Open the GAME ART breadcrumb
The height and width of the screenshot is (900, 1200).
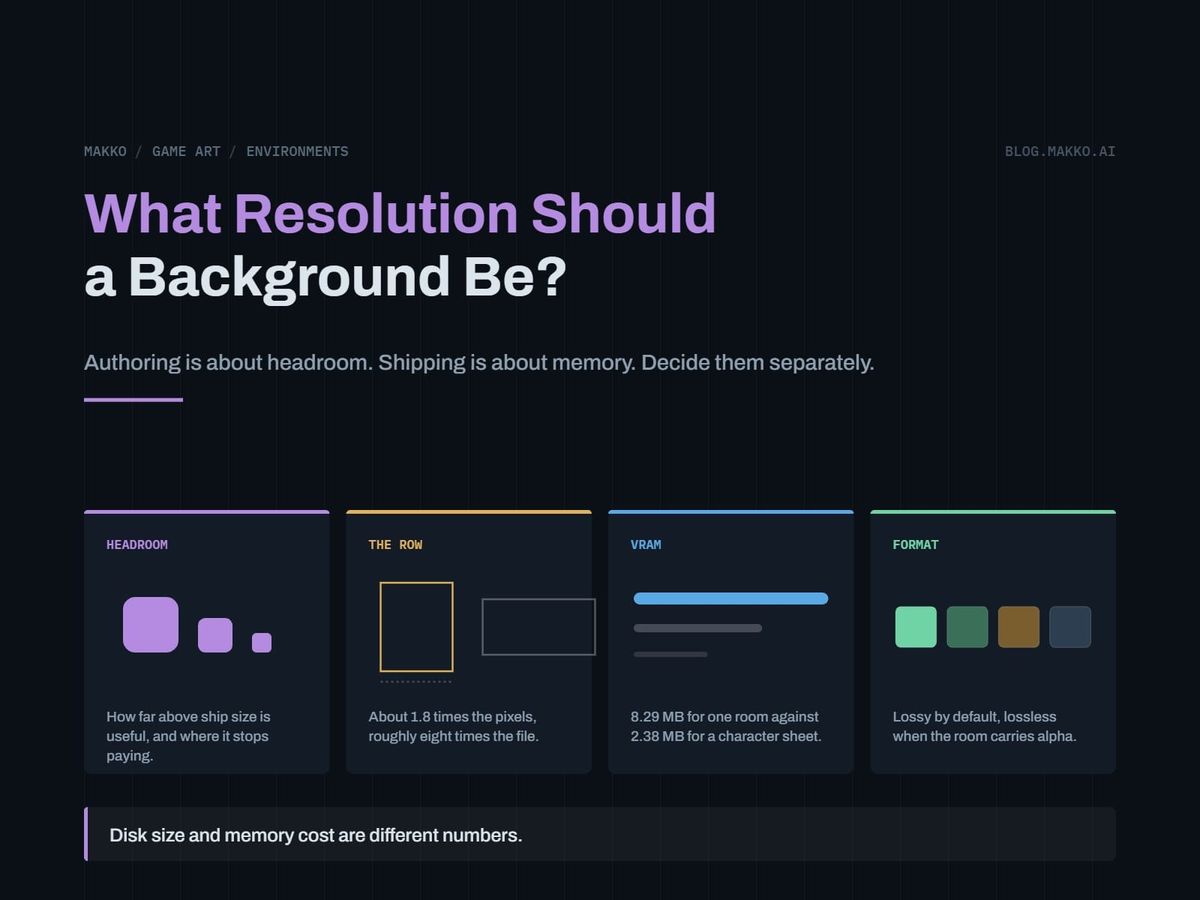pyautogui.click(x=186, y=151)
